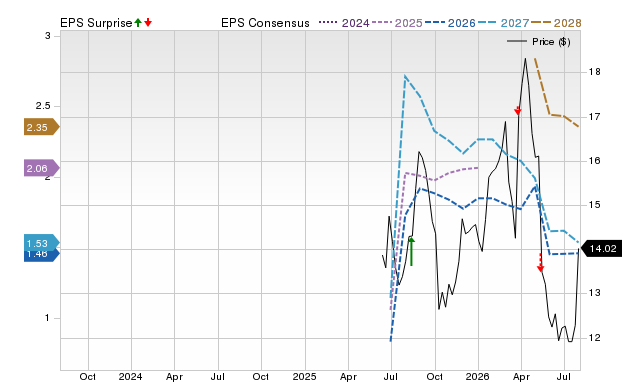The width and height of the screenshot is (640, 382).
Task: Click the red down arrow in EPS Surprise legend
Action: point(148,22)
